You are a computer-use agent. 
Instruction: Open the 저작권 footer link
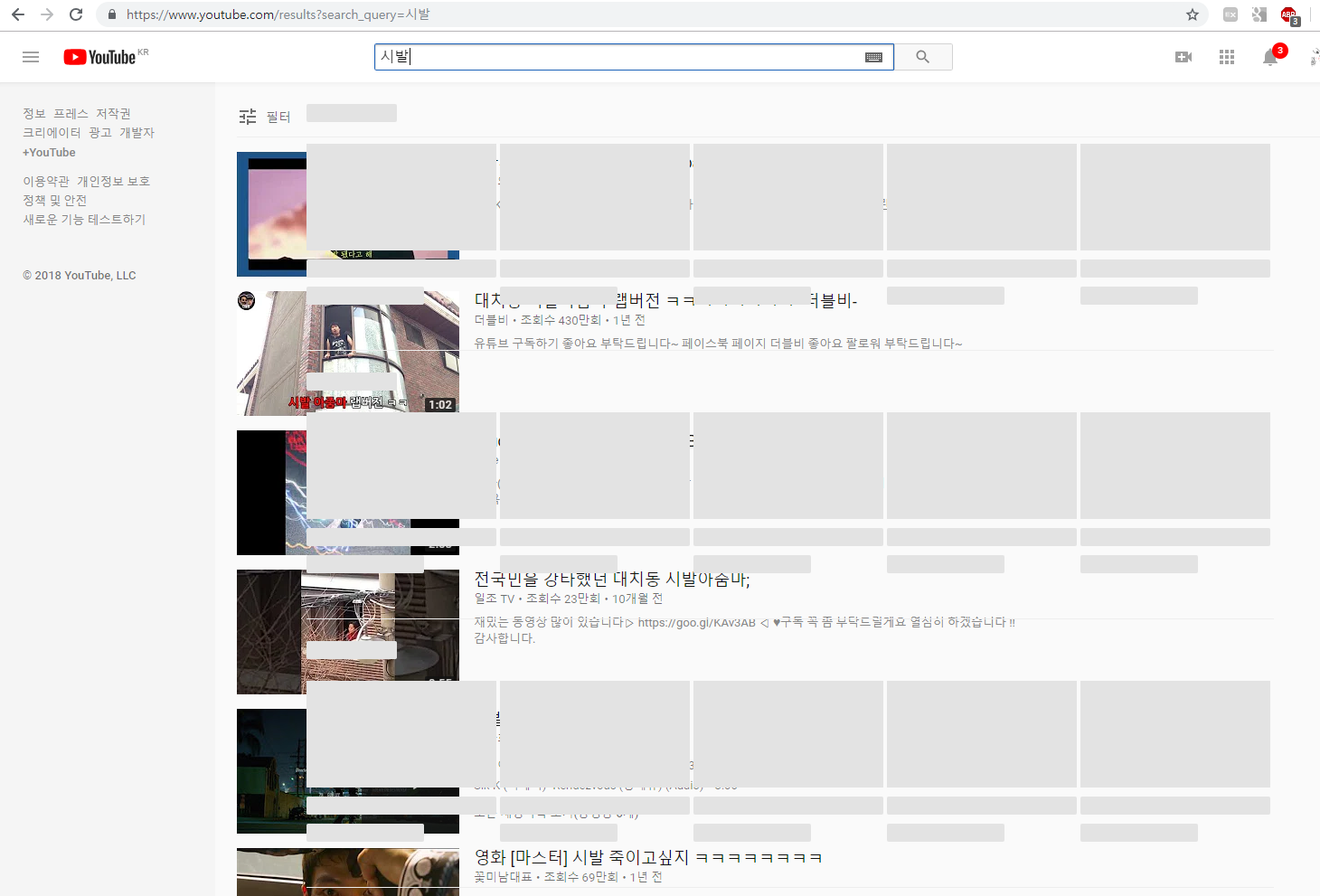click(113, 113)
